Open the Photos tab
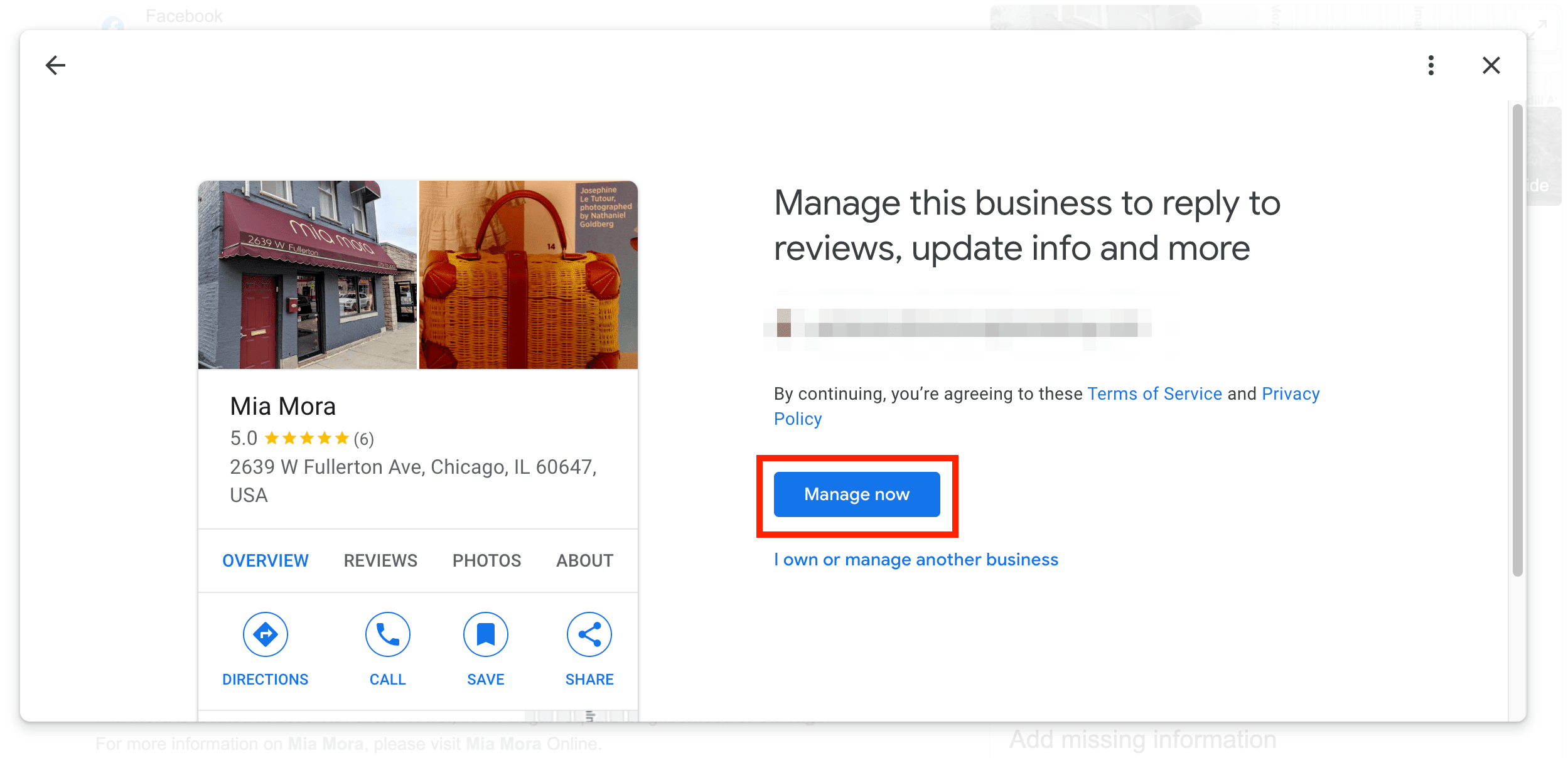 pyautogui.click(x=486, y=560)
